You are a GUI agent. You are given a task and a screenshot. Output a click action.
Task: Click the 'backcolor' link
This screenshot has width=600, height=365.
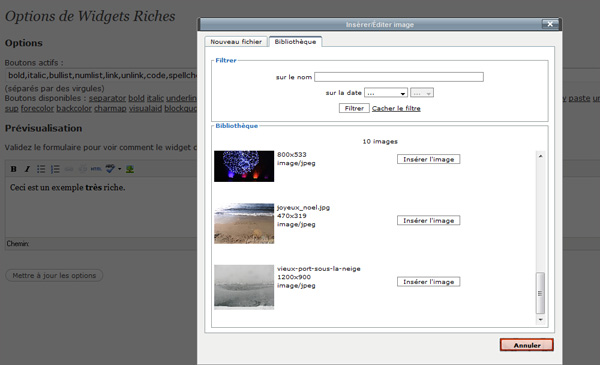click(74, 108)
